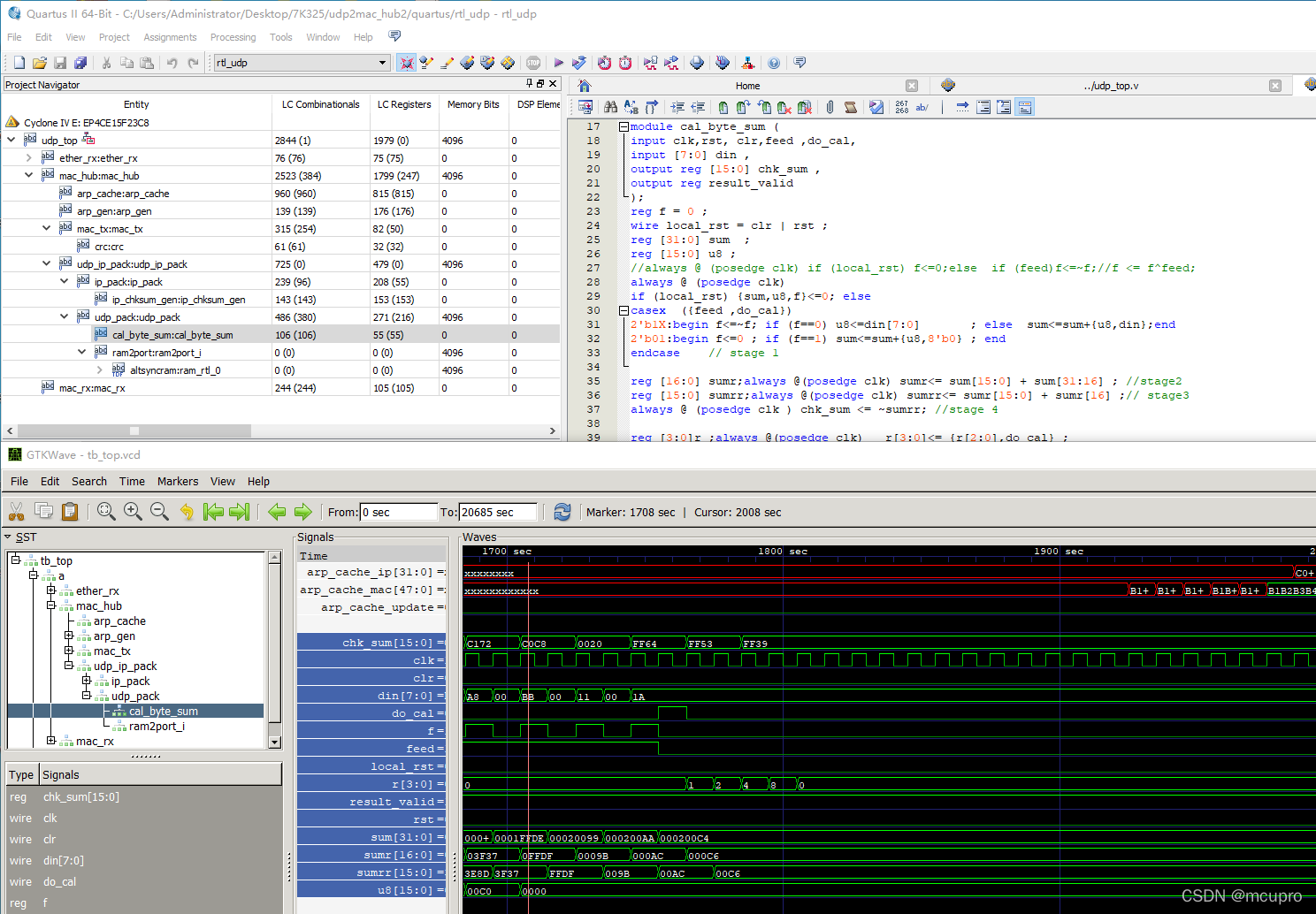Click the Find binoculars icon in editor

pyautogui.click(x=610, y=107)
